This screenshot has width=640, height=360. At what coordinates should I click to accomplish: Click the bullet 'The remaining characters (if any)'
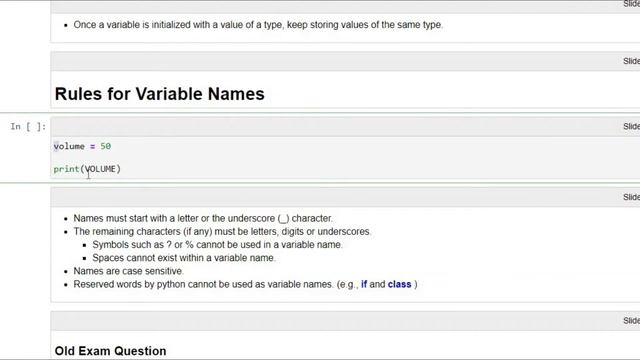point(222,231)
